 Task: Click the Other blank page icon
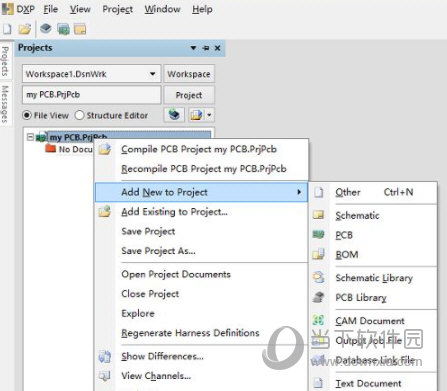point(319,192)
